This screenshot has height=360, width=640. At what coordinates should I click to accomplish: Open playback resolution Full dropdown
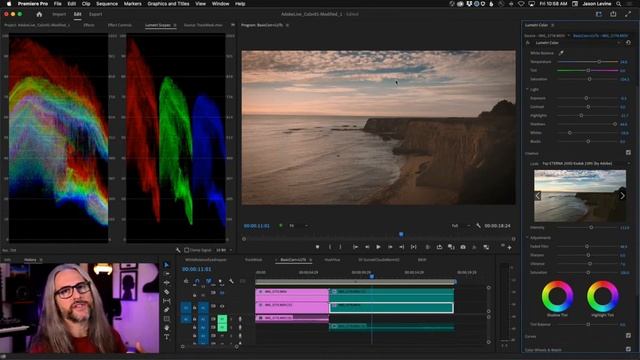click(460, 226)
